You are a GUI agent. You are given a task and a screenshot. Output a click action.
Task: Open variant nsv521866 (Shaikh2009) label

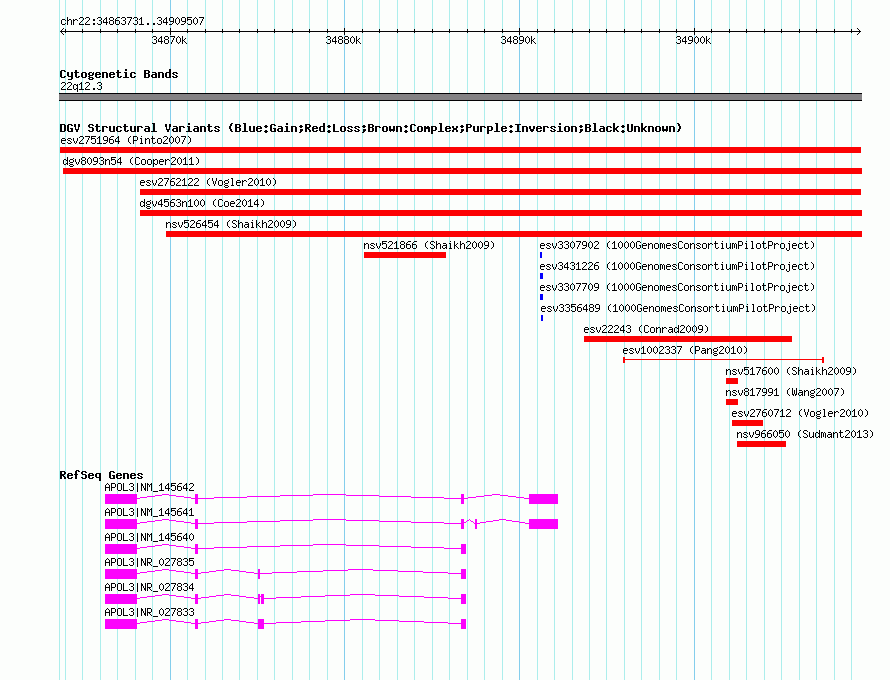(x=429, y=245)
